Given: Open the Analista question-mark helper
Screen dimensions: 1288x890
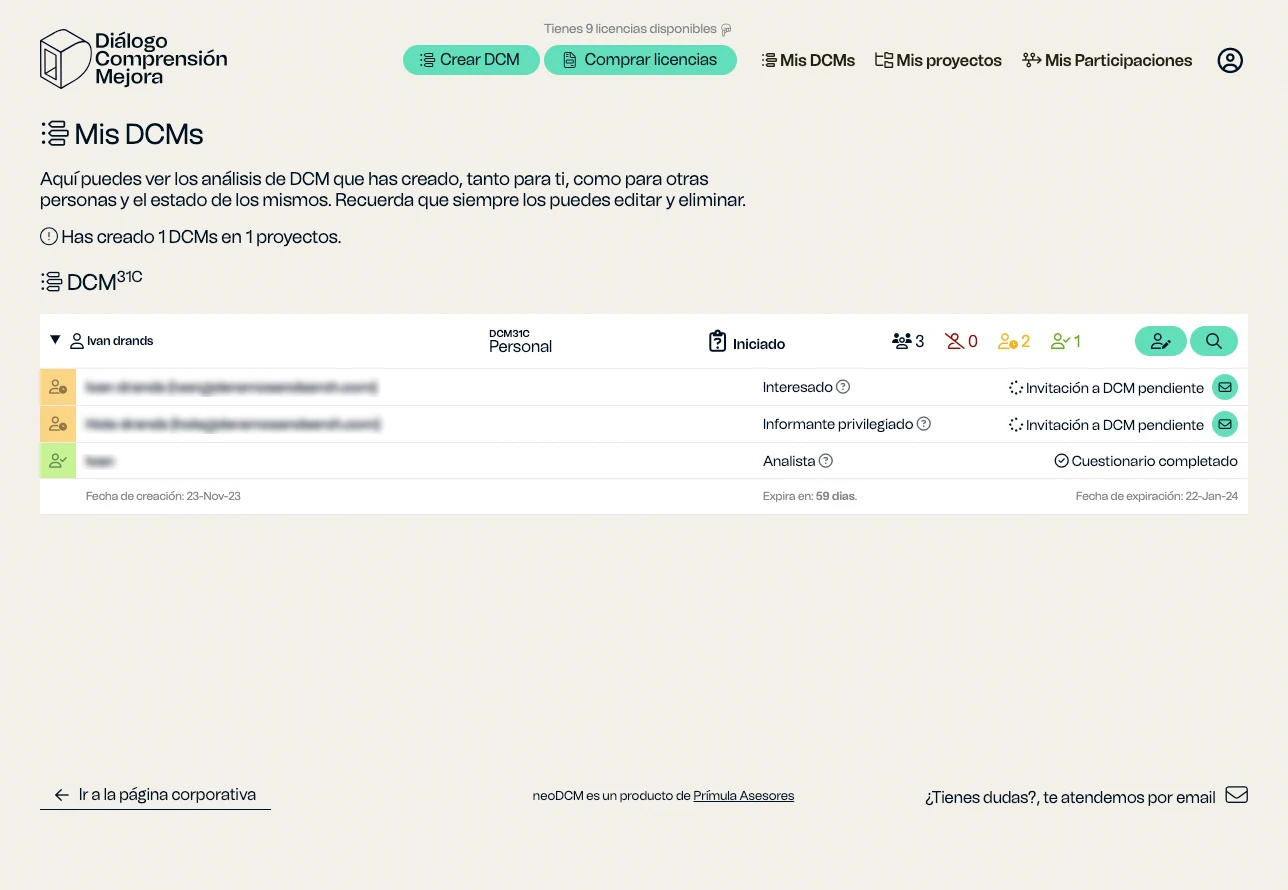Looking at the screenshot, I should point(824,461).
